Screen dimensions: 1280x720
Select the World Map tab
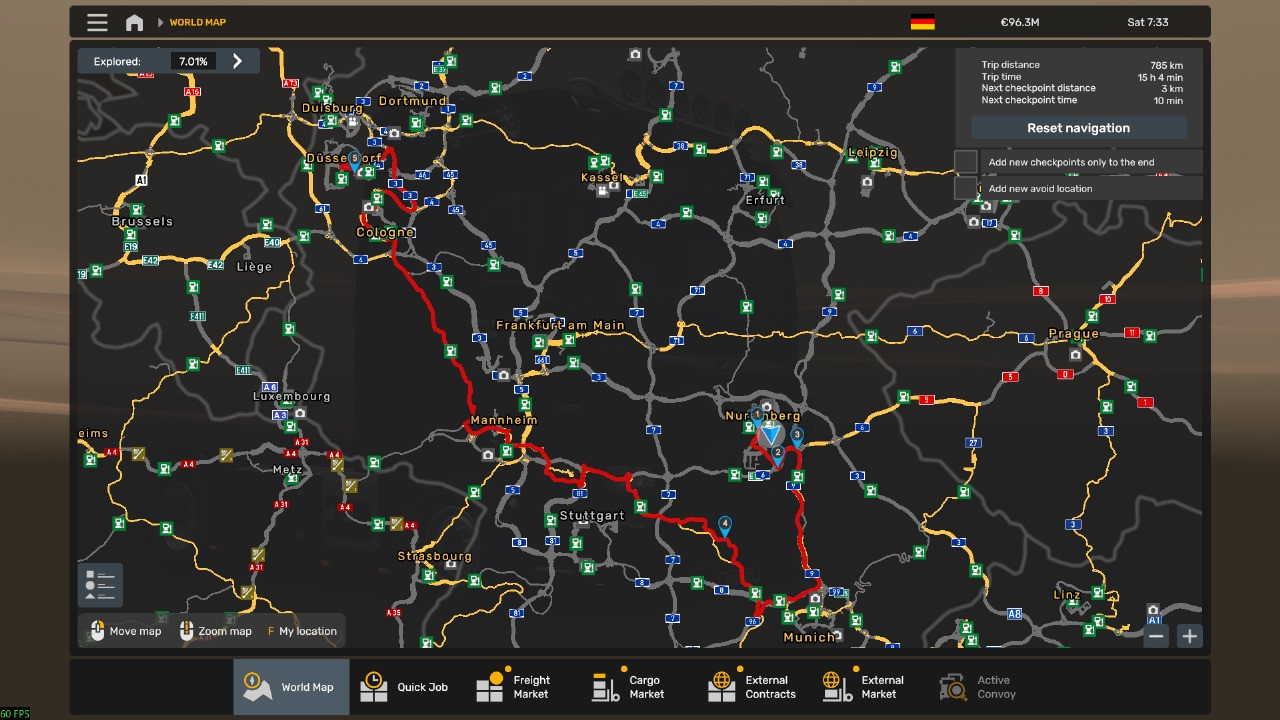(291, 687)
